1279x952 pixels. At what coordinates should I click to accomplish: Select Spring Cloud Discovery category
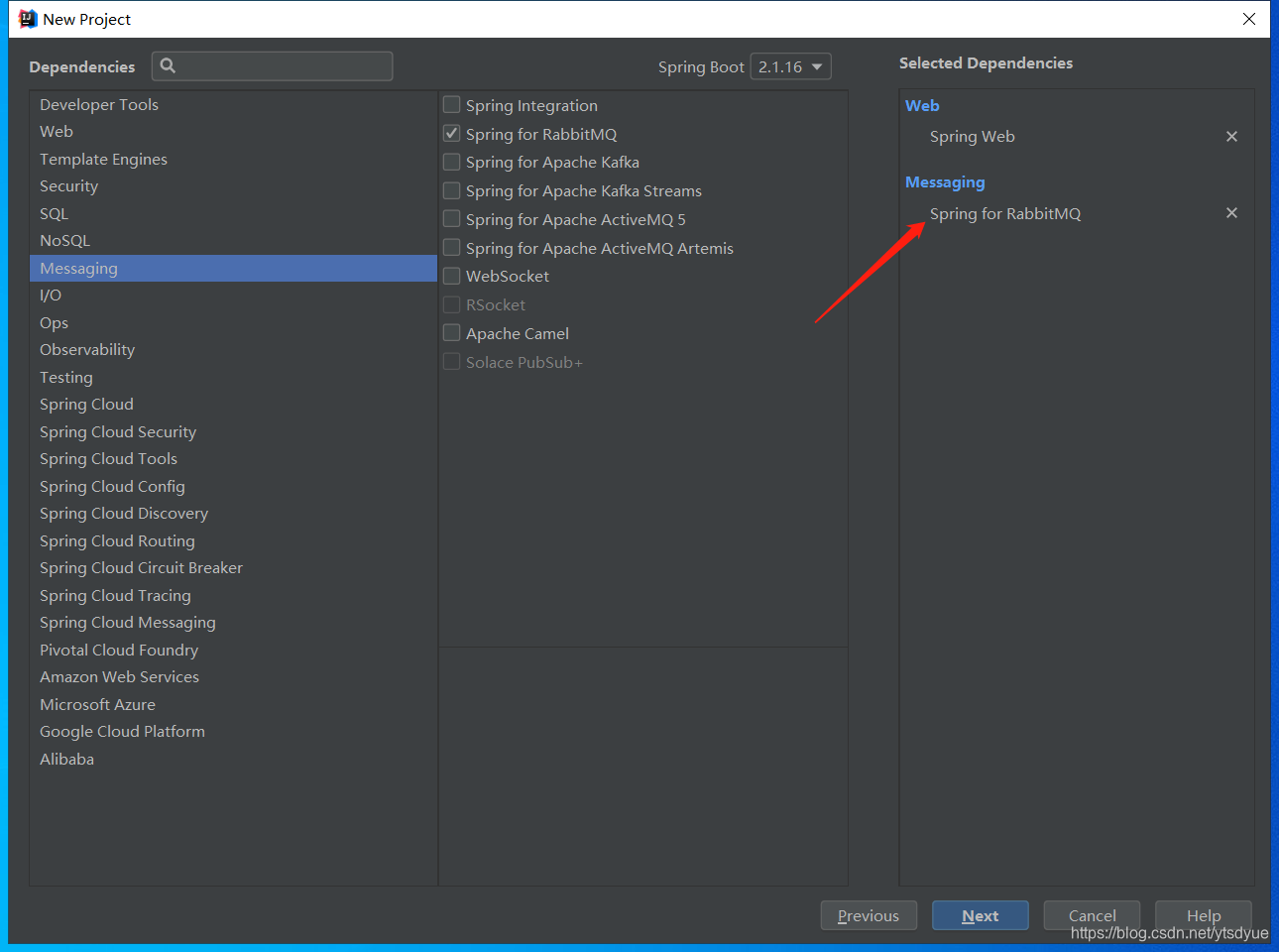(233, 514)
